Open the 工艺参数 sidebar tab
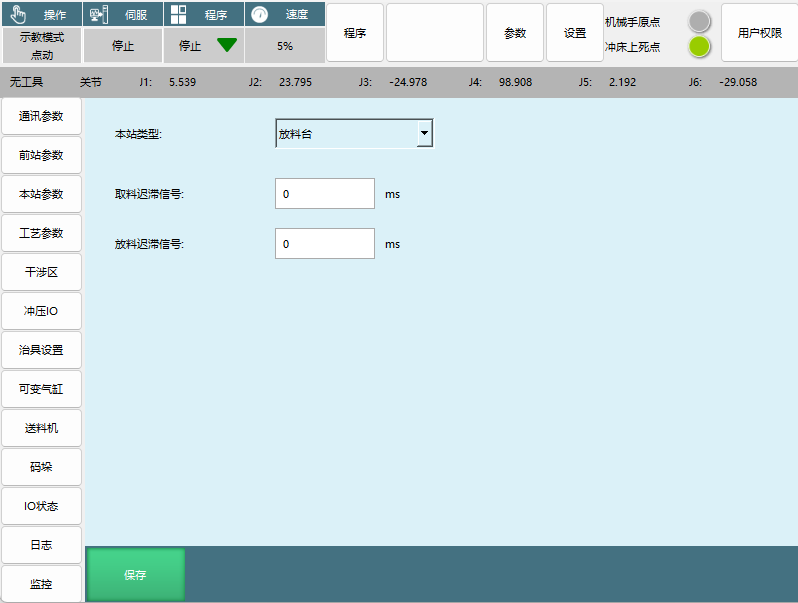The width and height of the screenshot is (798, 603). point(41,233)
